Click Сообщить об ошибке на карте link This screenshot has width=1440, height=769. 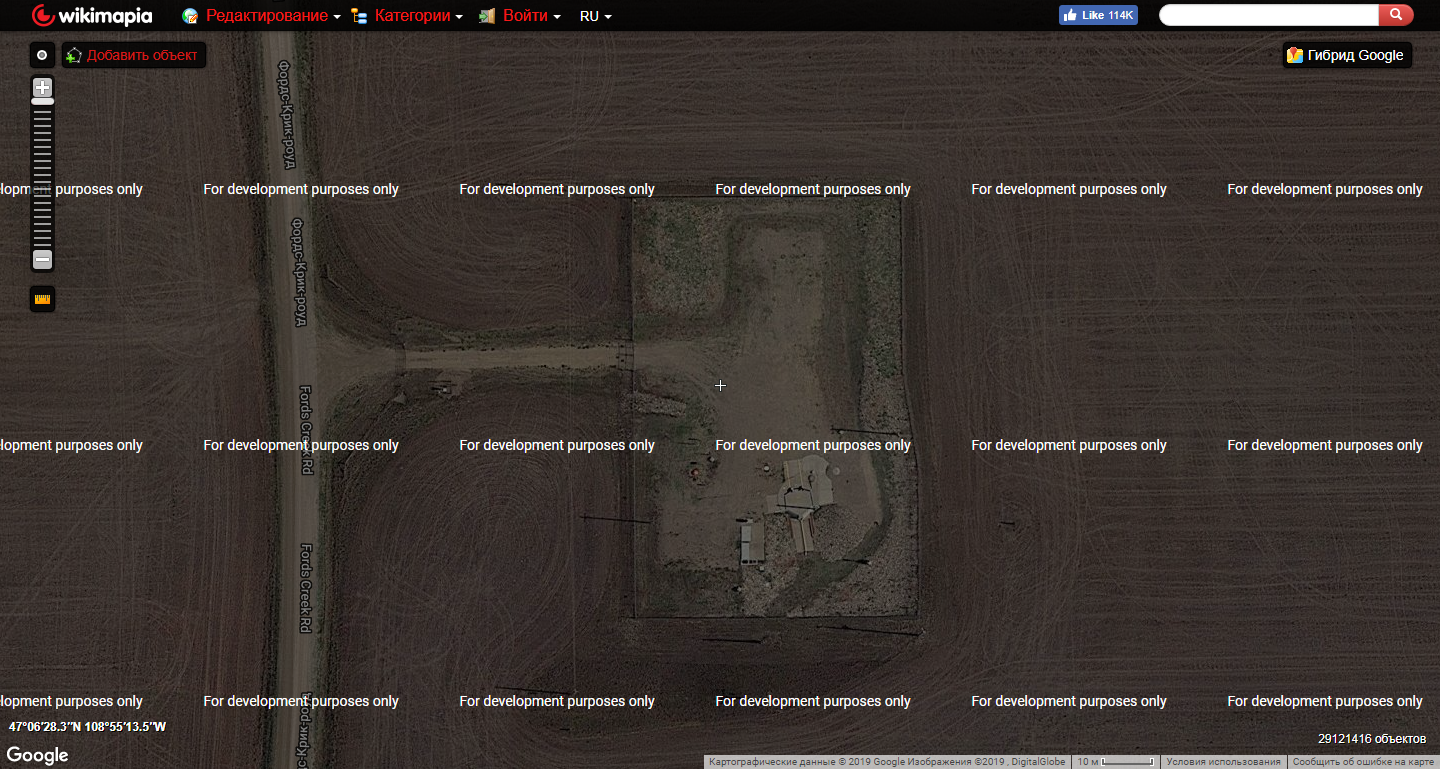[x=1362, y=762]
